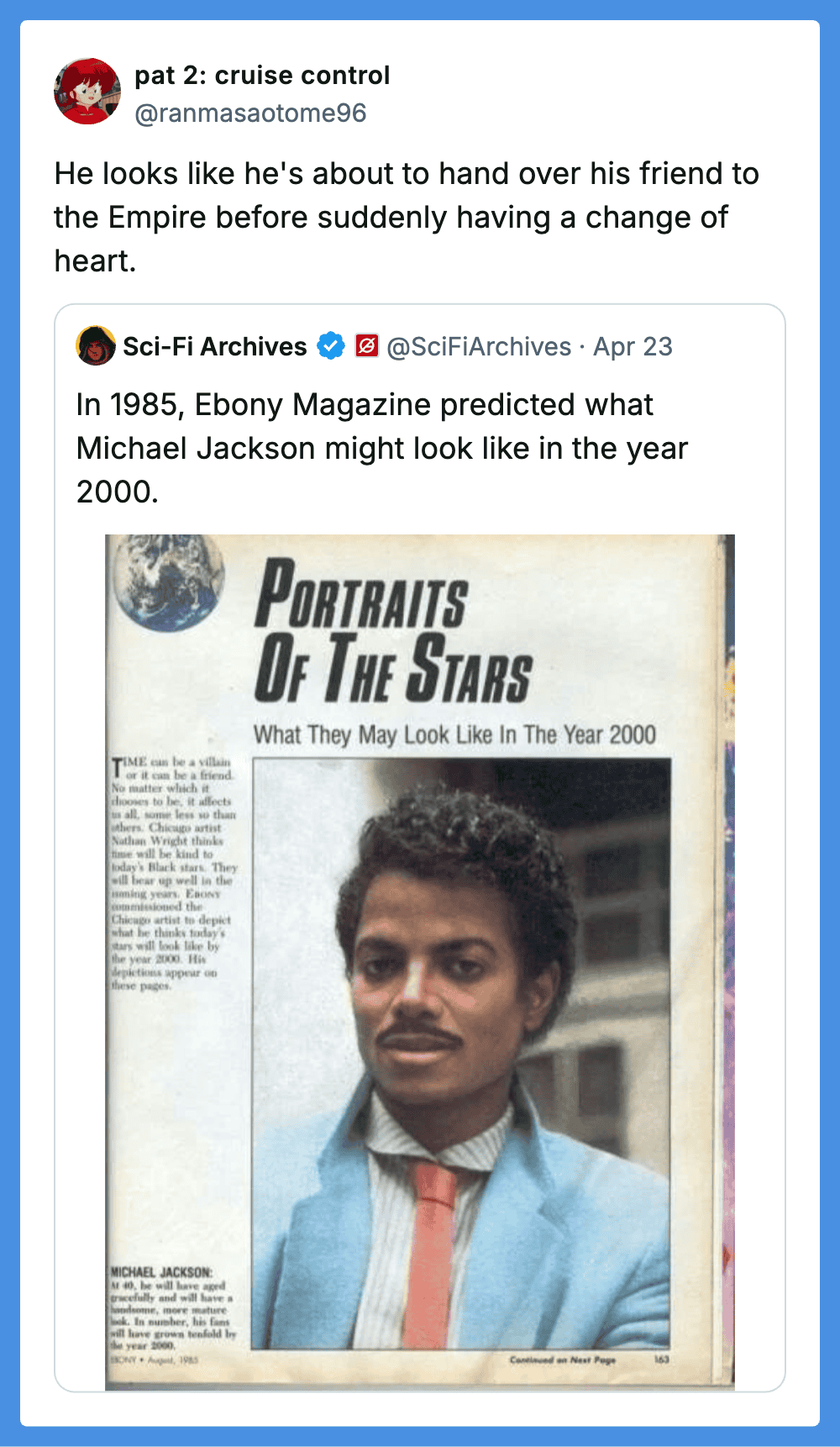Click the @SciFiArchives handle
This screenshot has height=1447, width=840.
[479, 346]
